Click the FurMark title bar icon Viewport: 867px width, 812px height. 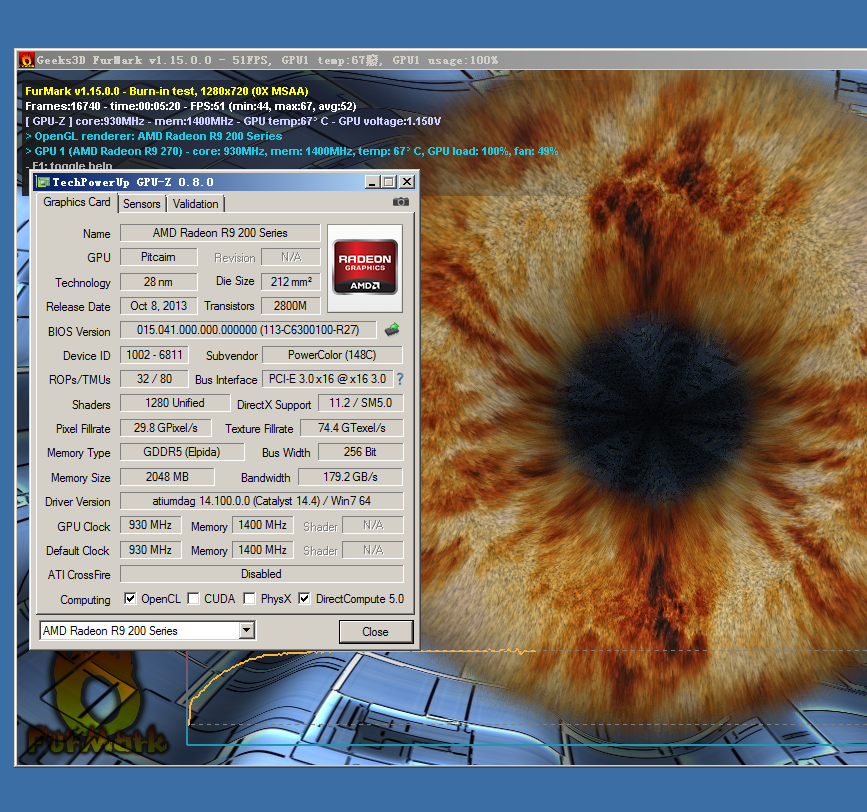[x=27, y=60]
